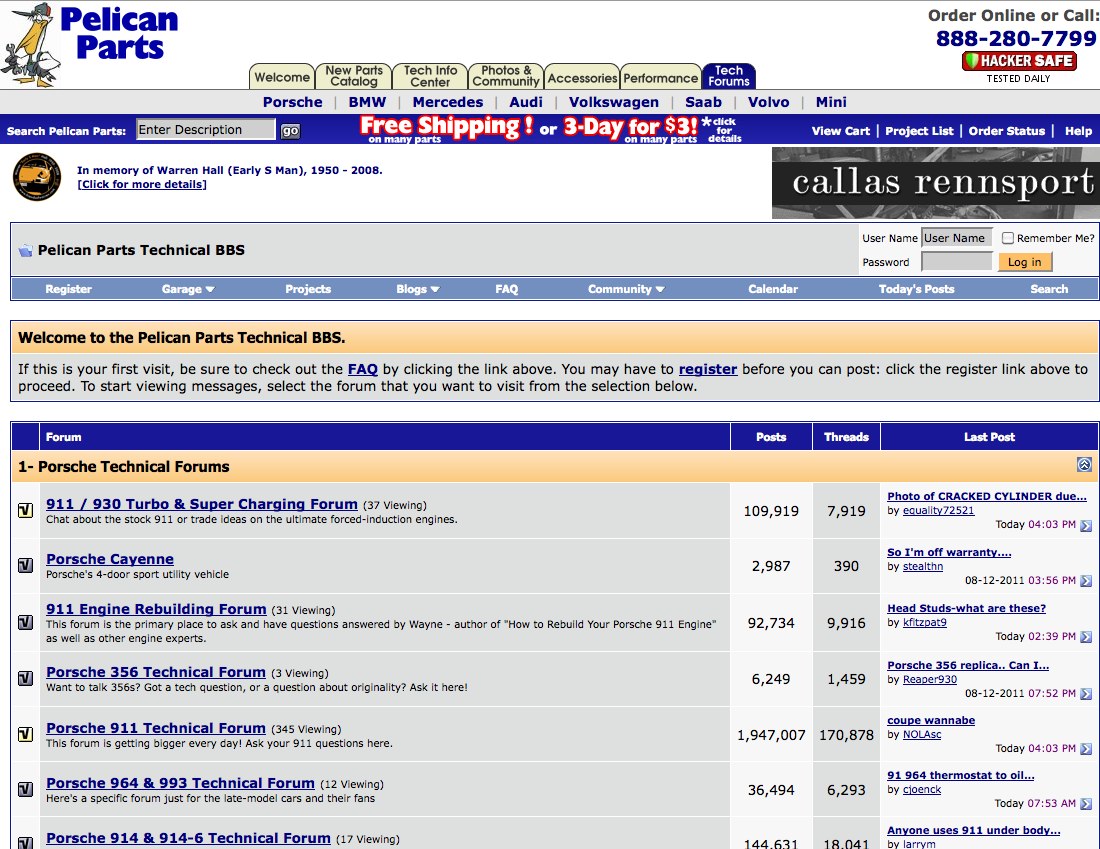1100x849 pixels.
Task: Open last post arrow for 911 Engine Rebuilding
Action: pyautogui.click(x=1086, y=637)
